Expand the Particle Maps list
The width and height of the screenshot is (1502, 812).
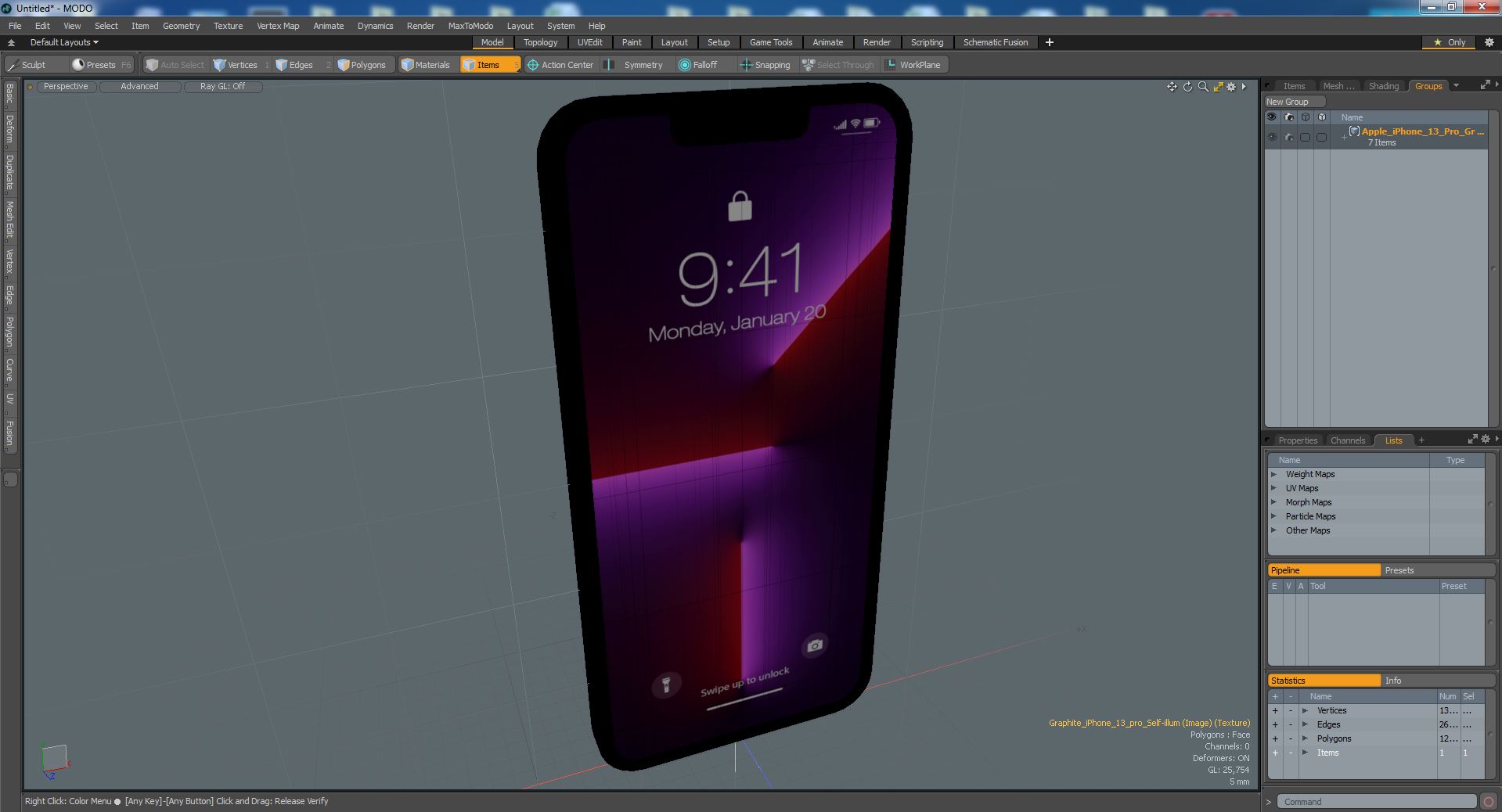tap(1274, 516)
